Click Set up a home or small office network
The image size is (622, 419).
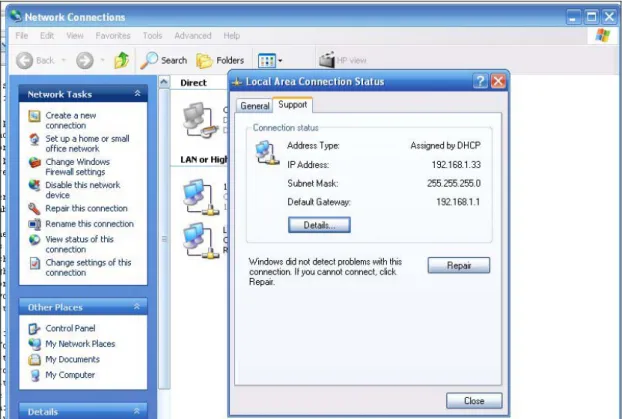(87, 144)
